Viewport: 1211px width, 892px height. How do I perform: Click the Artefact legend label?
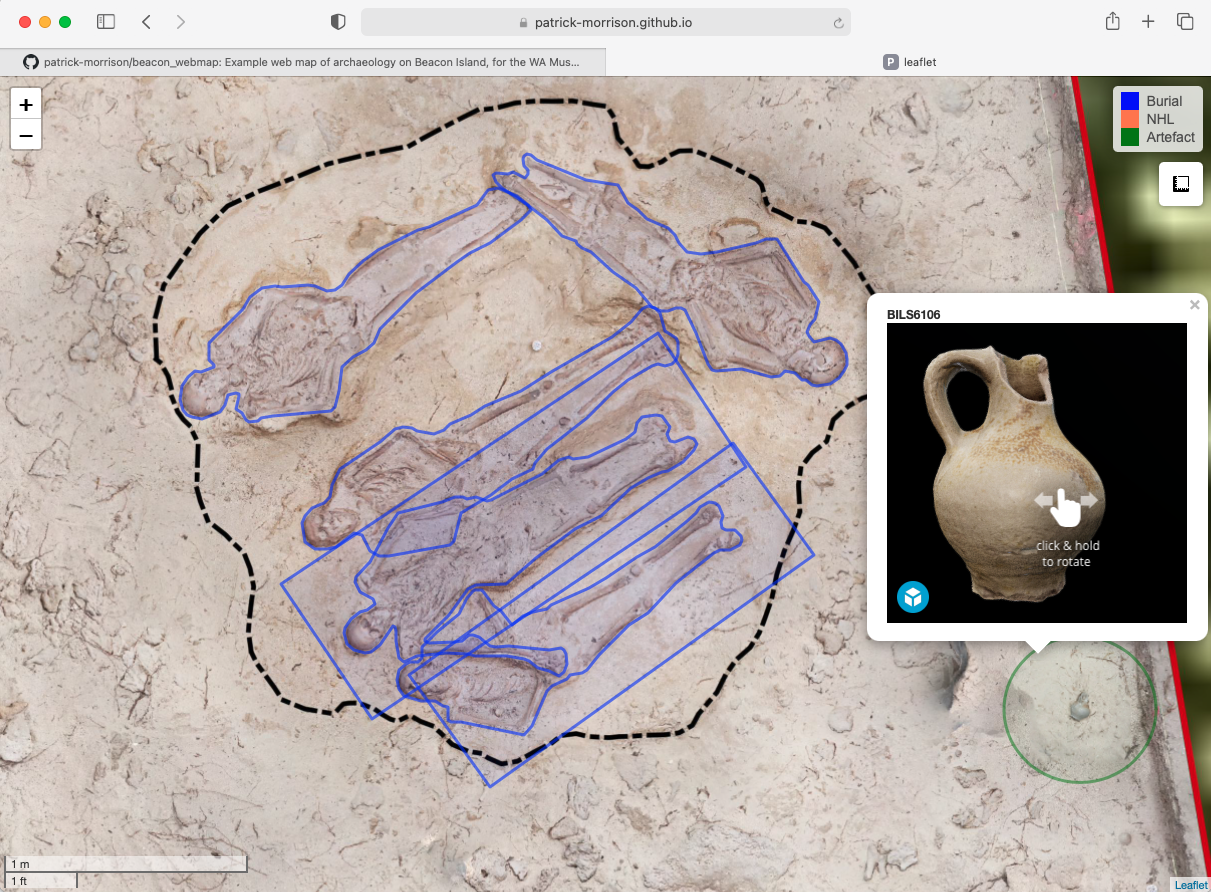pos(1170,137)
